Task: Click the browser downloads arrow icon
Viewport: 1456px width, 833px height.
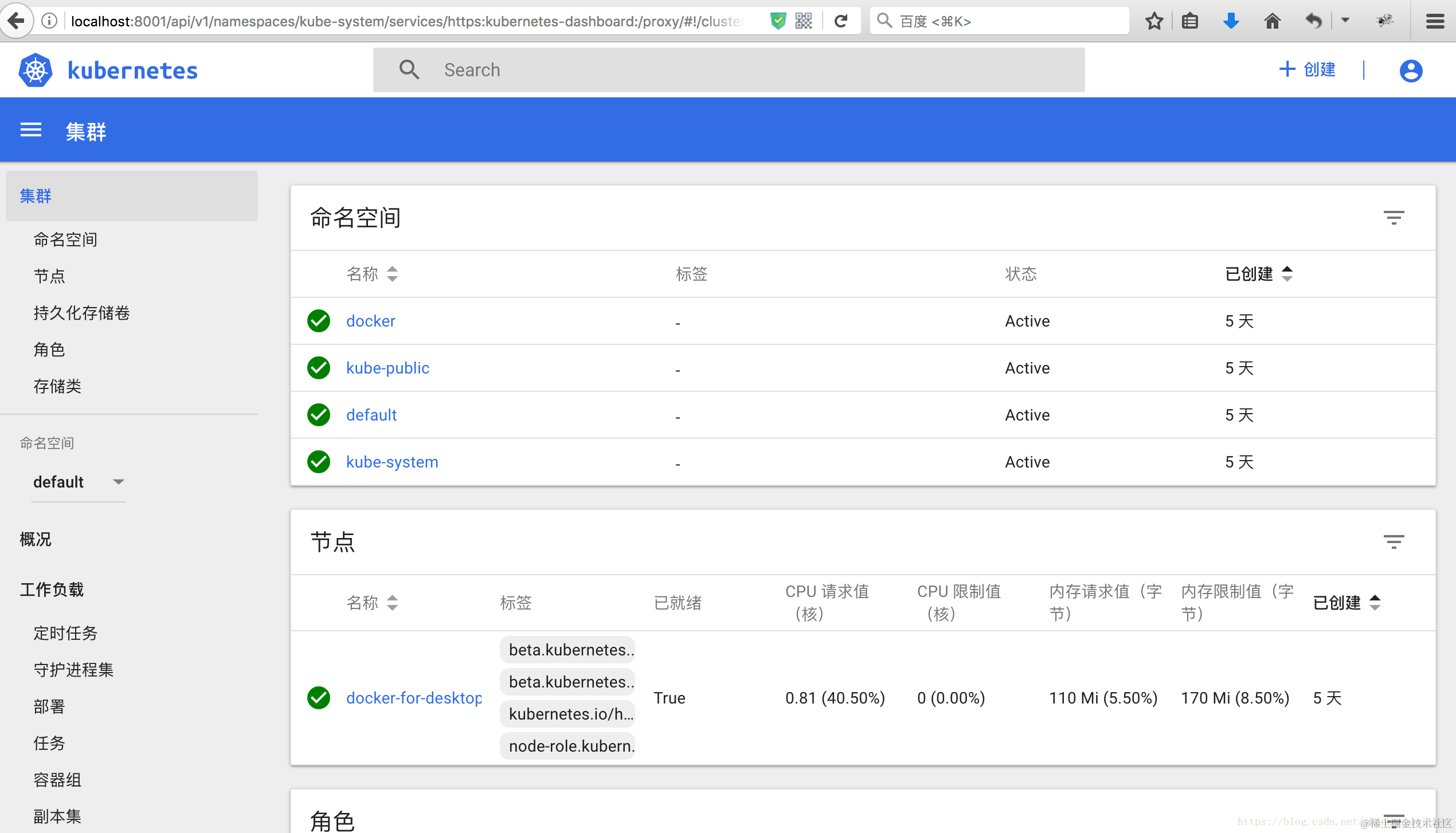Action: 1231,21
